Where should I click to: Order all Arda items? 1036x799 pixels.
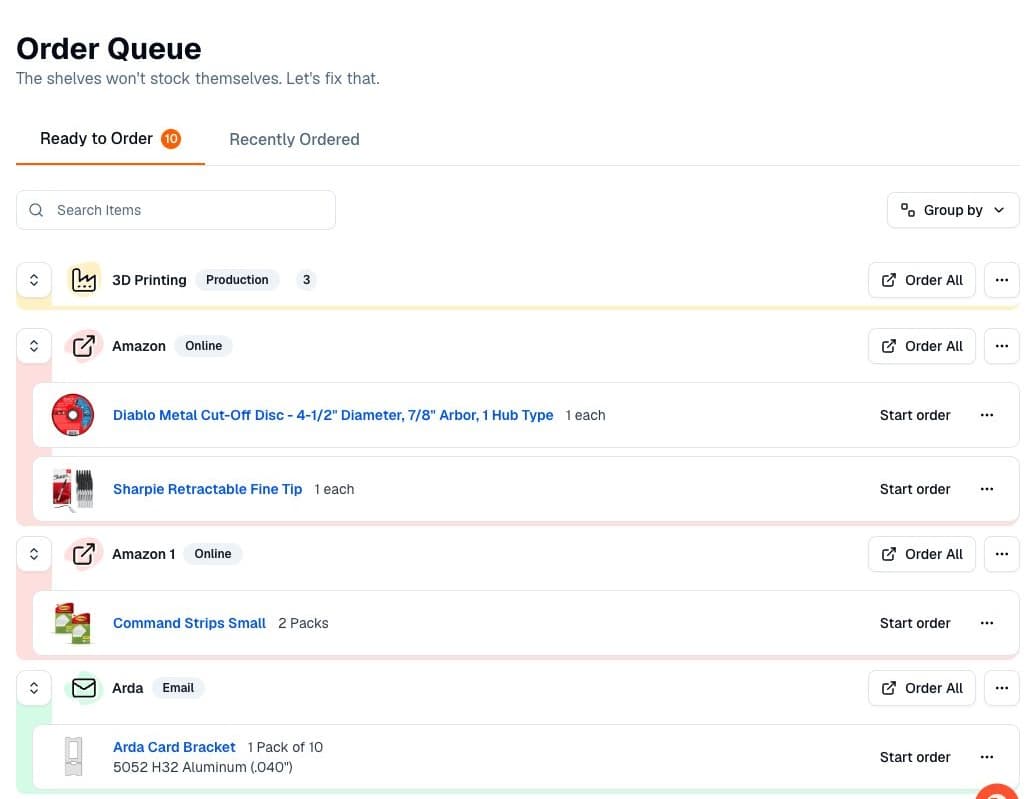pos(922,688)
